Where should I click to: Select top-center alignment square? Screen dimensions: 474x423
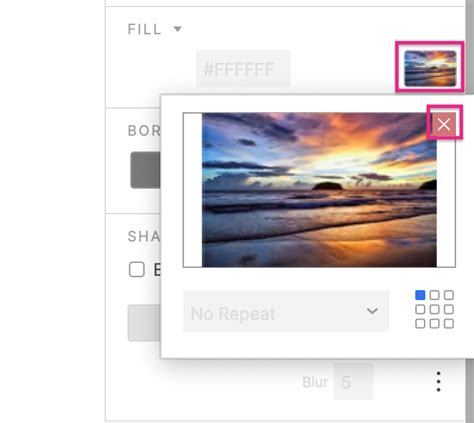434,295
